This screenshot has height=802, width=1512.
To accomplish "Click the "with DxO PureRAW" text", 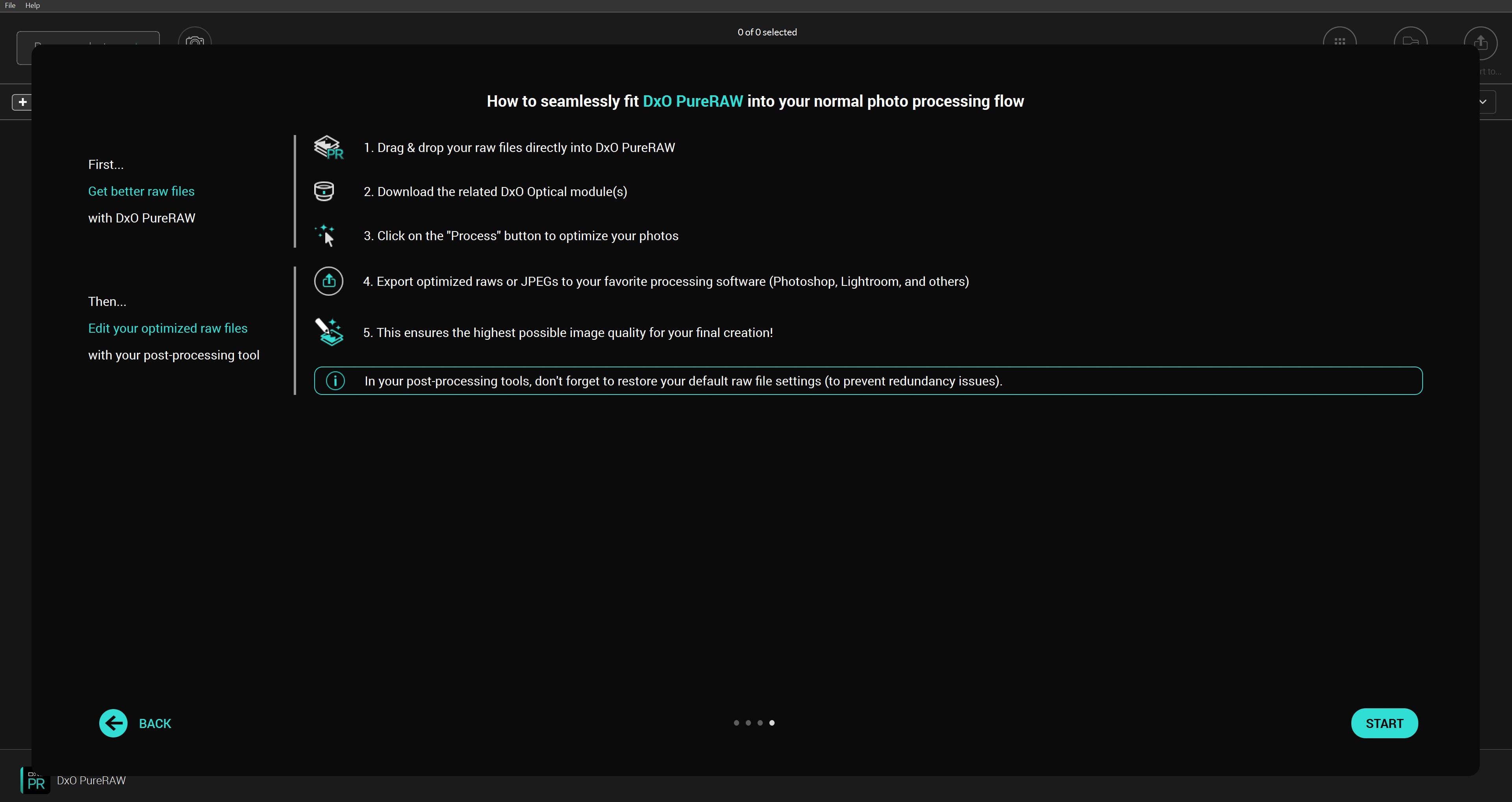I will (x=141, y=218).
